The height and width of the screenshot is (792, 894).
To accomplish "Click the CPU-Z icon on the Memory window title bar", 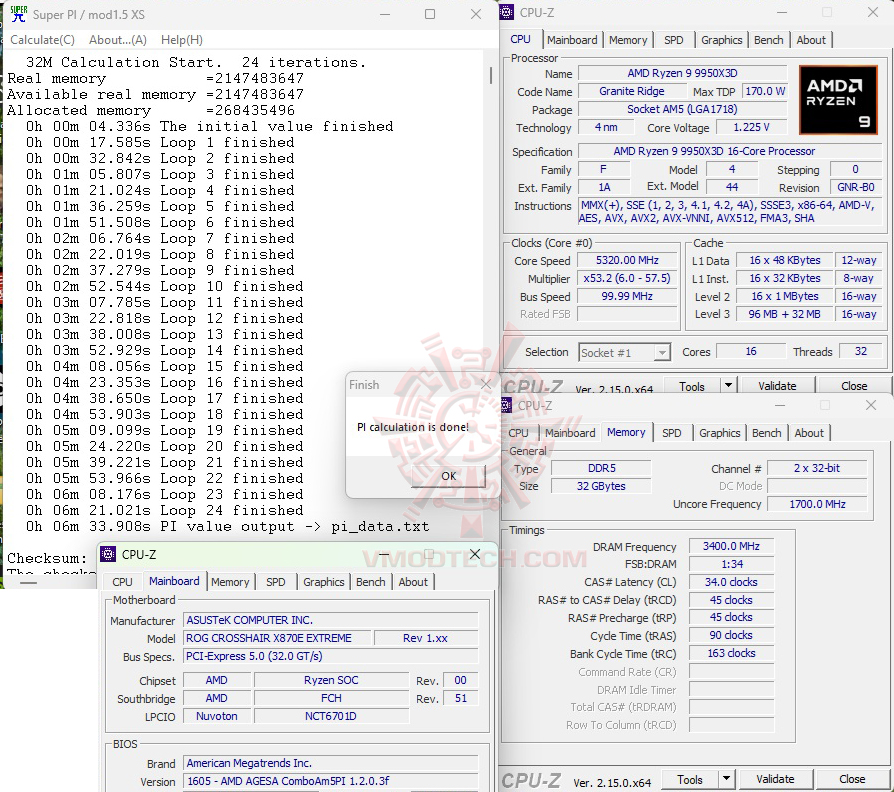I will tap(509, 405).
